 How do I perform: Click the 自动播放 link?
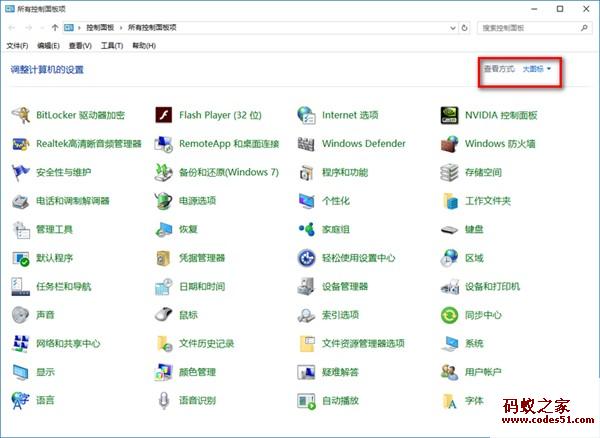340,401
